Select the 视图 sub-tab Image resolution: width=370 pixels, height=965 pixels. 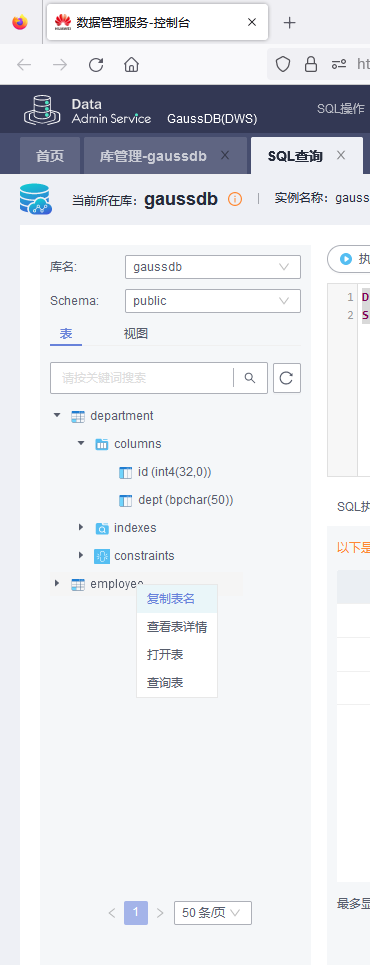(135, 334)
